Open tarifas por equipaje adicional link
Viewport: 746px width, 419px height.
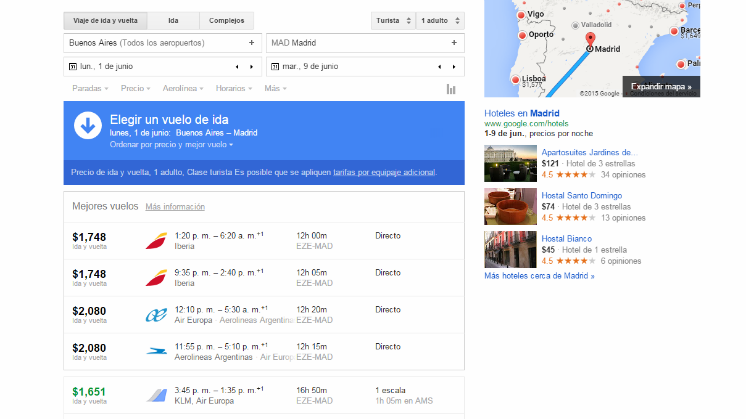click(384, 172)
